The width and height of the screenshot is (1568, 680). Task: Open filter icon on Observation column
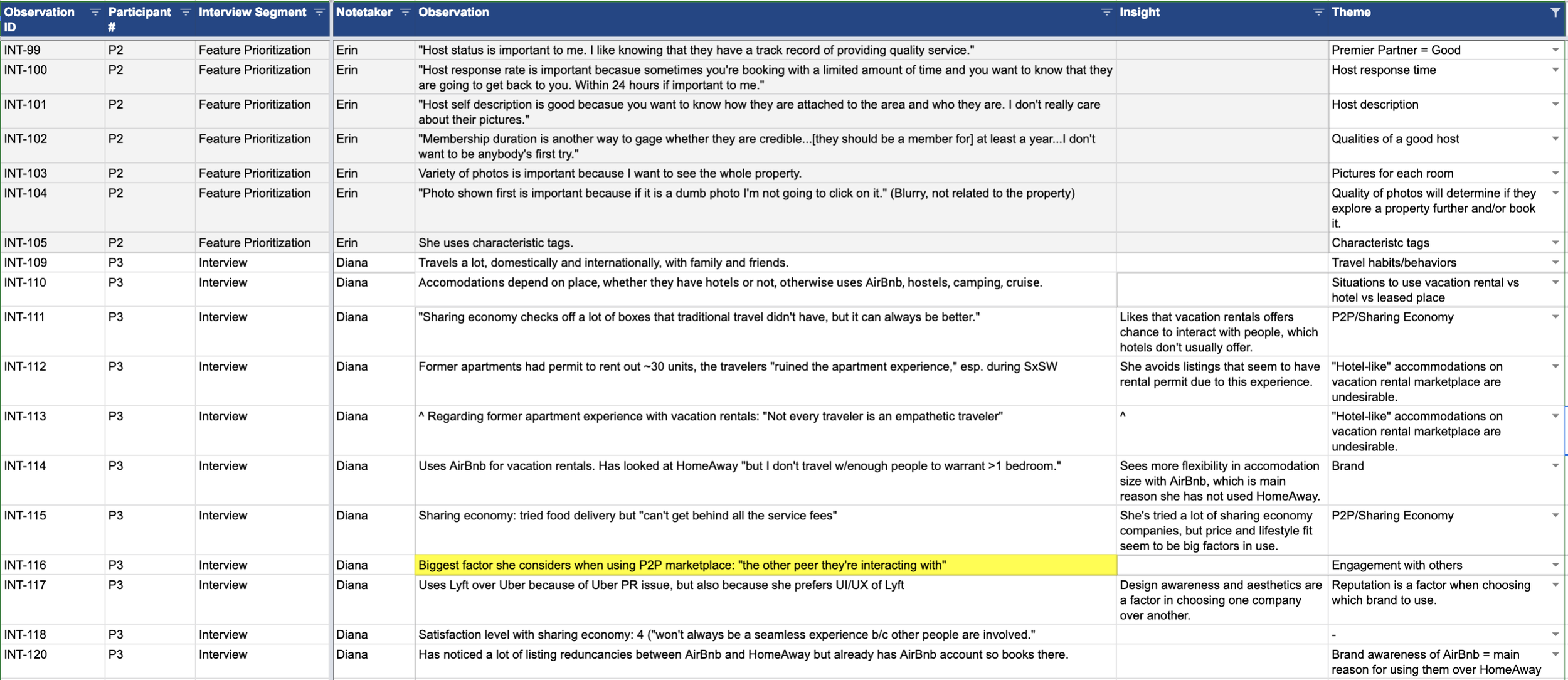1106,13
